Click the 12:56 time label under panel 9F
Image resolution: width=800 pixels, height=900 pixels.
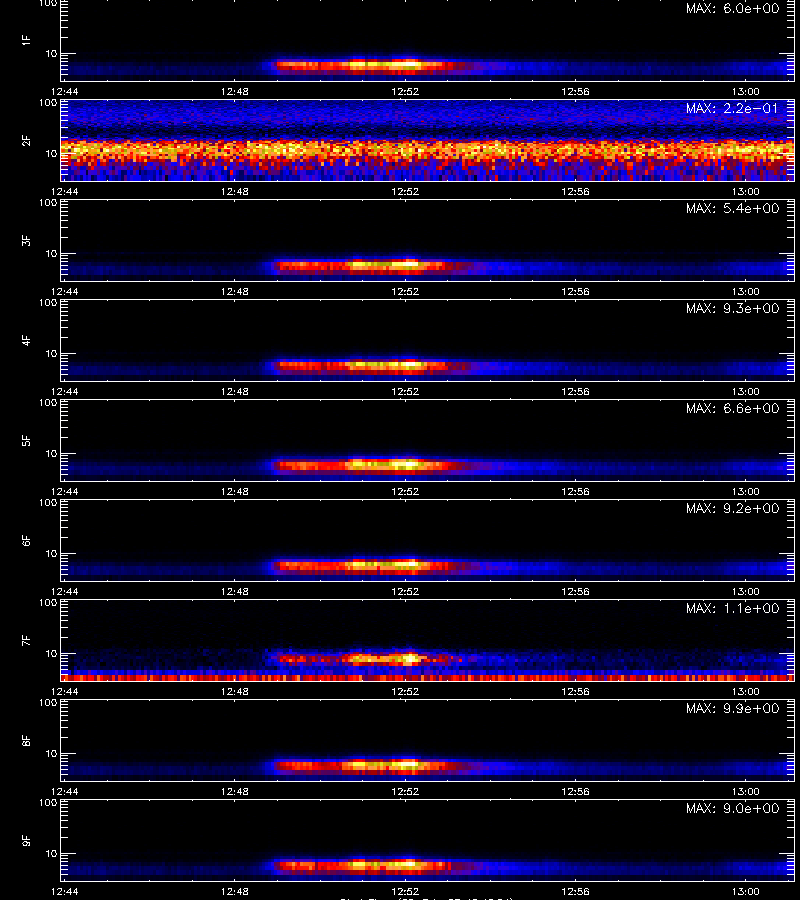point(575,891)
